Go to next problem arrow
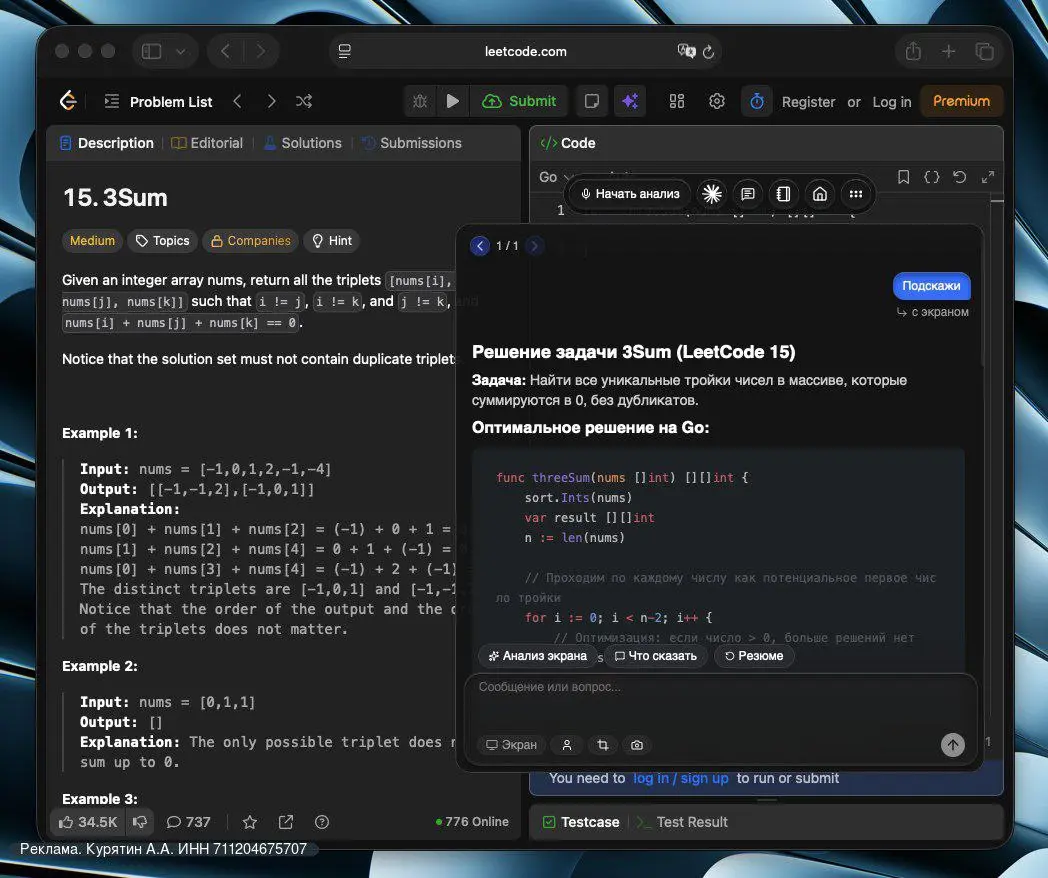This screenshot has height=878, width=1048. [x=271, y=101]
